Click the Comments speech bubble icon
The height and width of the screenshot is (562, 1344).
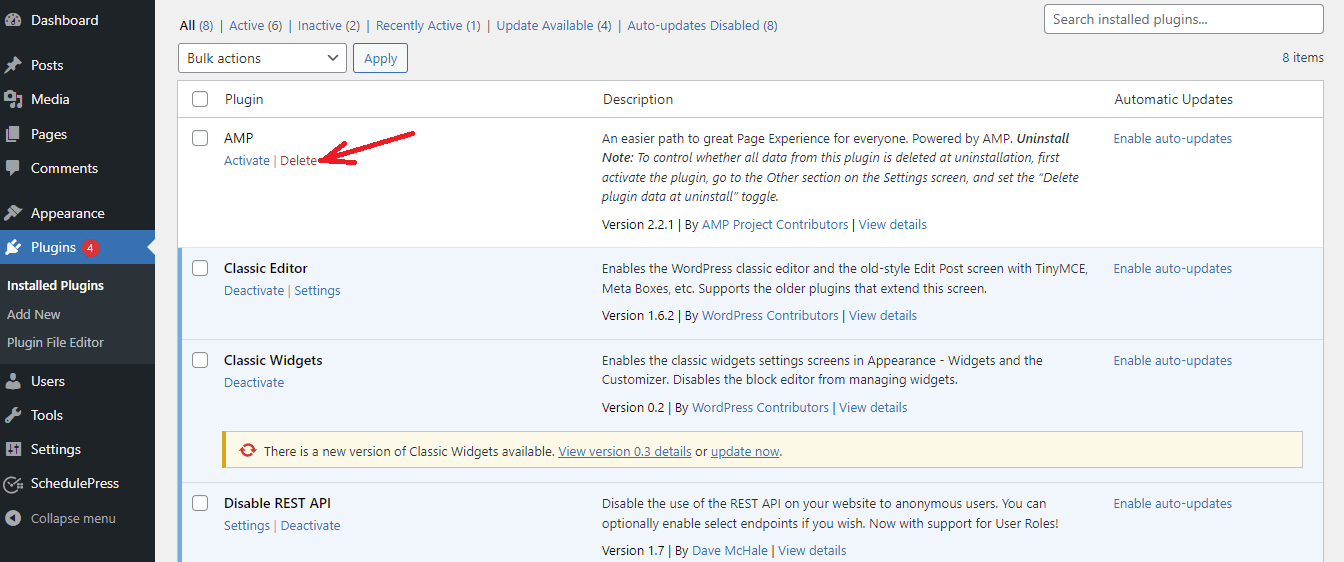point(13,168)
